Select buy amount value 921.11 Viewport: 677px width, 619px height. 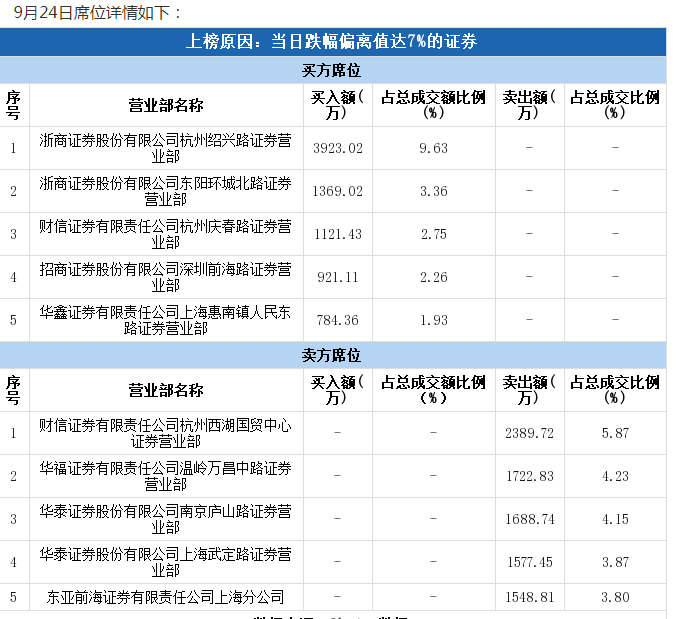[338, 277]
